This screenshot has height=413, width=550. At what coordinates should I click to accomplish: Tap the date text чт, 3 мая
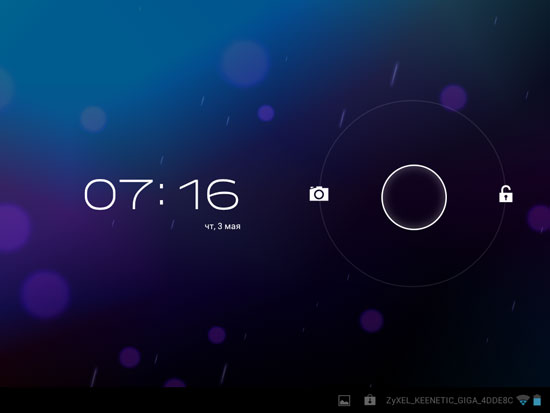tap(222, 226)
